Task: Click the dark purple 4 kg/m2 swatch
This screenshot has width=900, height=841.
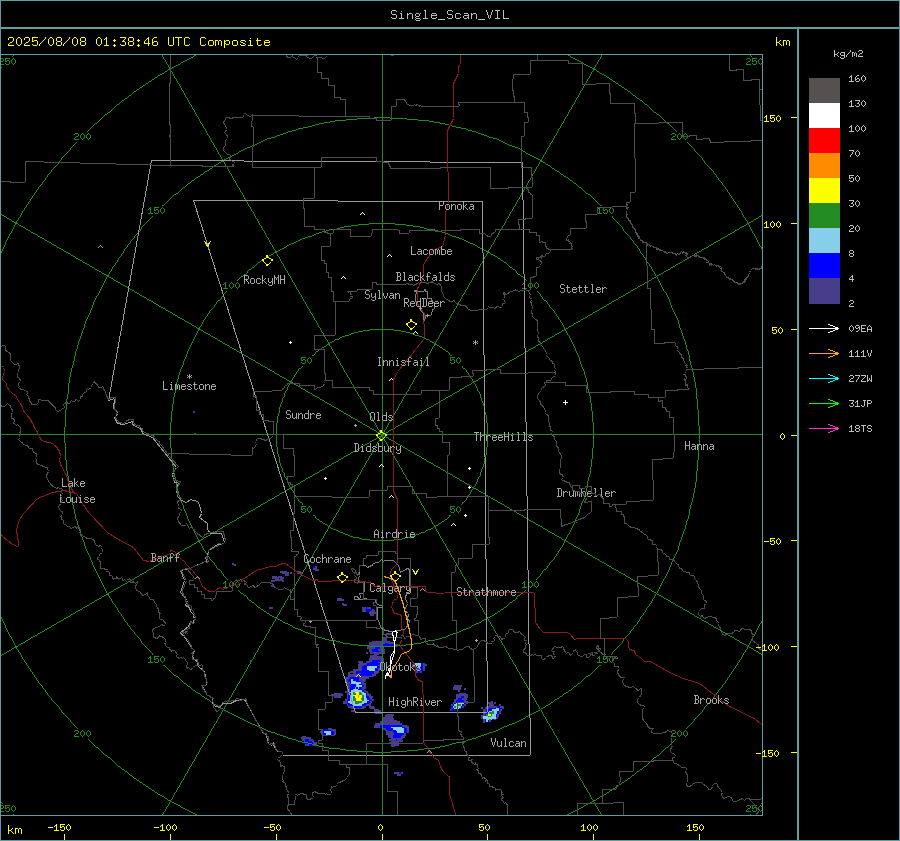Action: pos(824,290)
